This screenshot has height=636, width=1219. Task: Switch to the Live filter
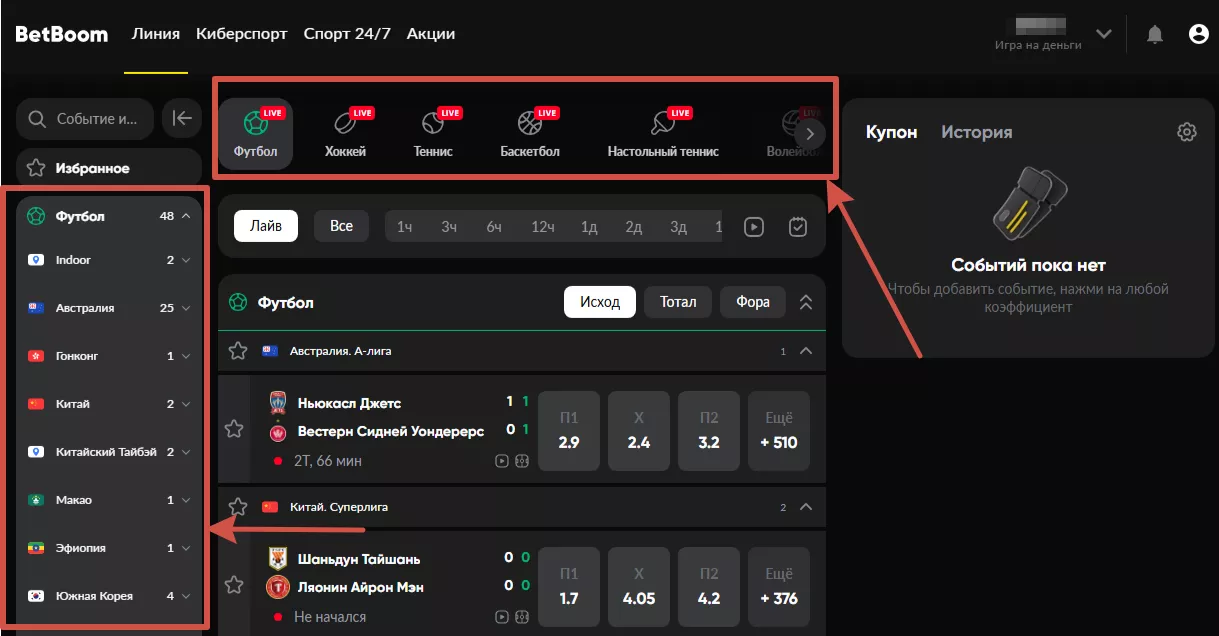[266, 226]
